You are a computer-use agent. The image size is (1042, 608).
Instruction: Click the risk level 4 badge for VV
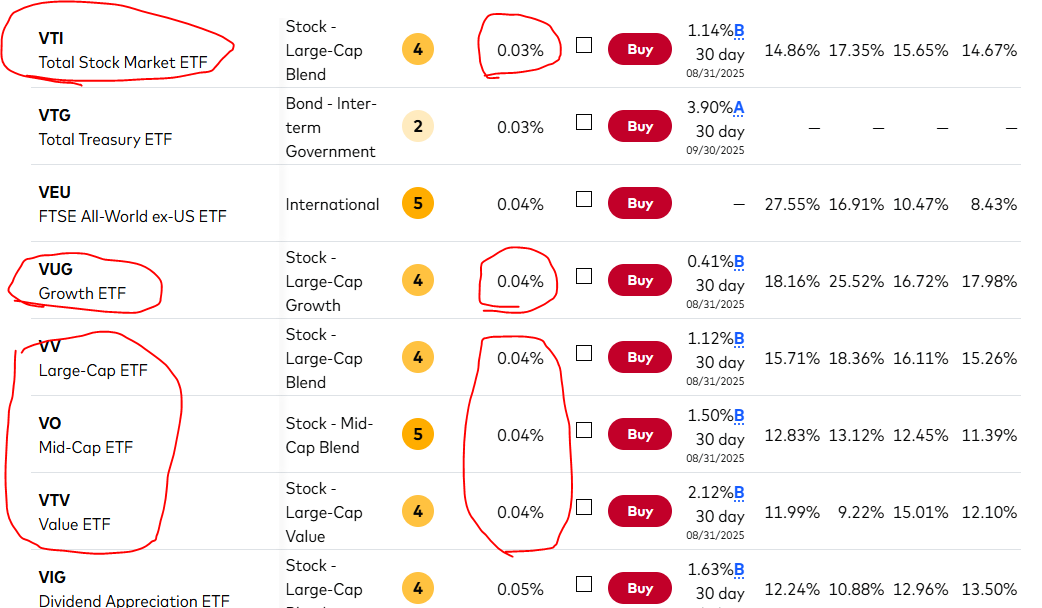[x=418, y=358]
